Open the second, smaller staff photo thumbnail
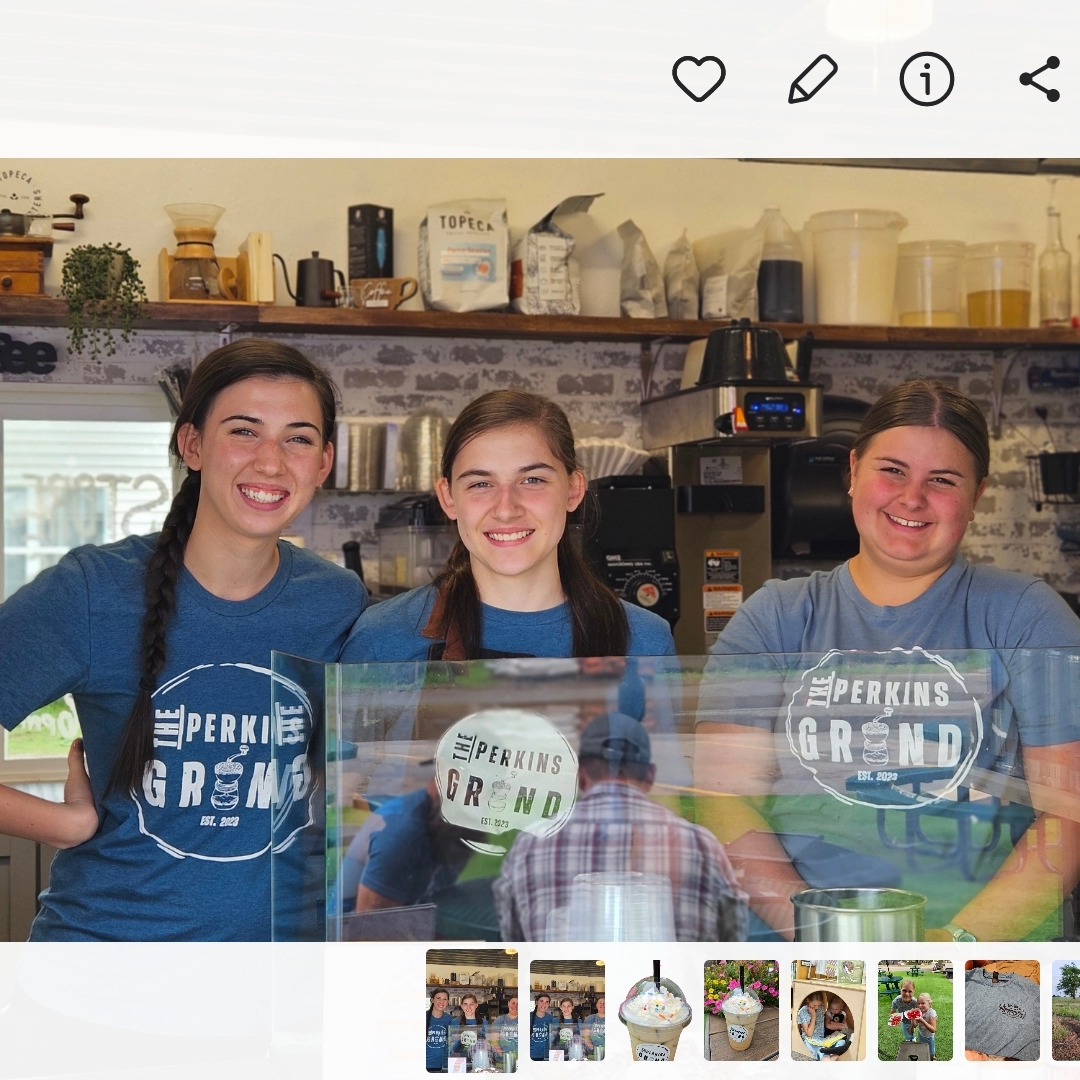Image resolution: width=1080 pixels, height=1080 pixels. pos(568,1010)
